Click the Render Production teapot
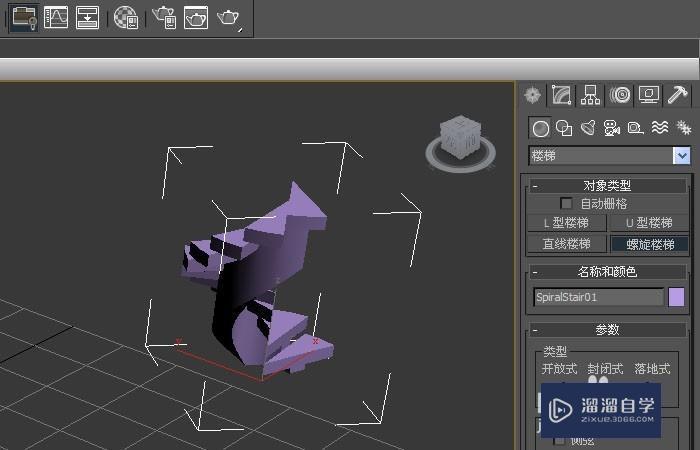 229,18
